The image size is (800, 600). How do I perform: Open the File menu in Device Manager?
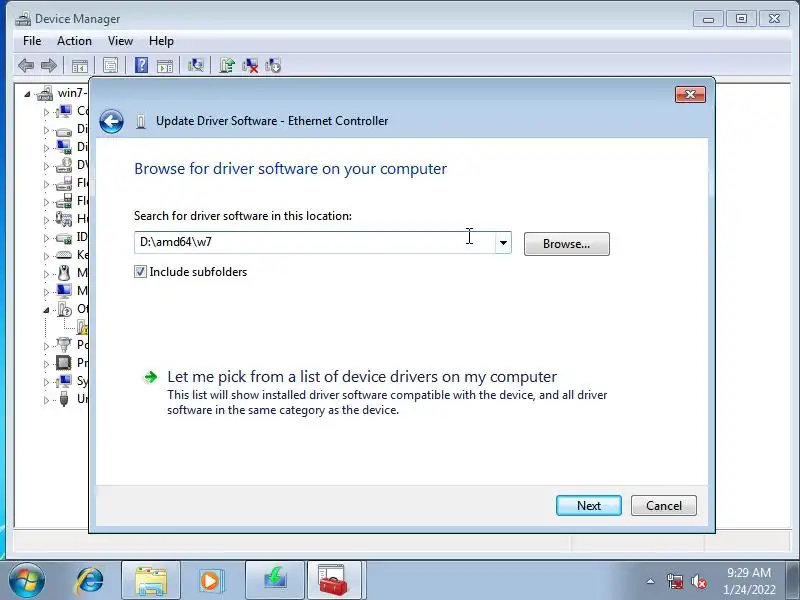click(x=32, y=41)
